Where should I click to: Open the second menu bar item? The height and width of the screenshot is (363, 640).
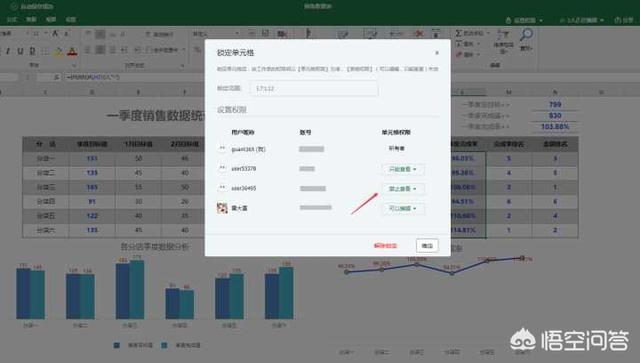31,20
